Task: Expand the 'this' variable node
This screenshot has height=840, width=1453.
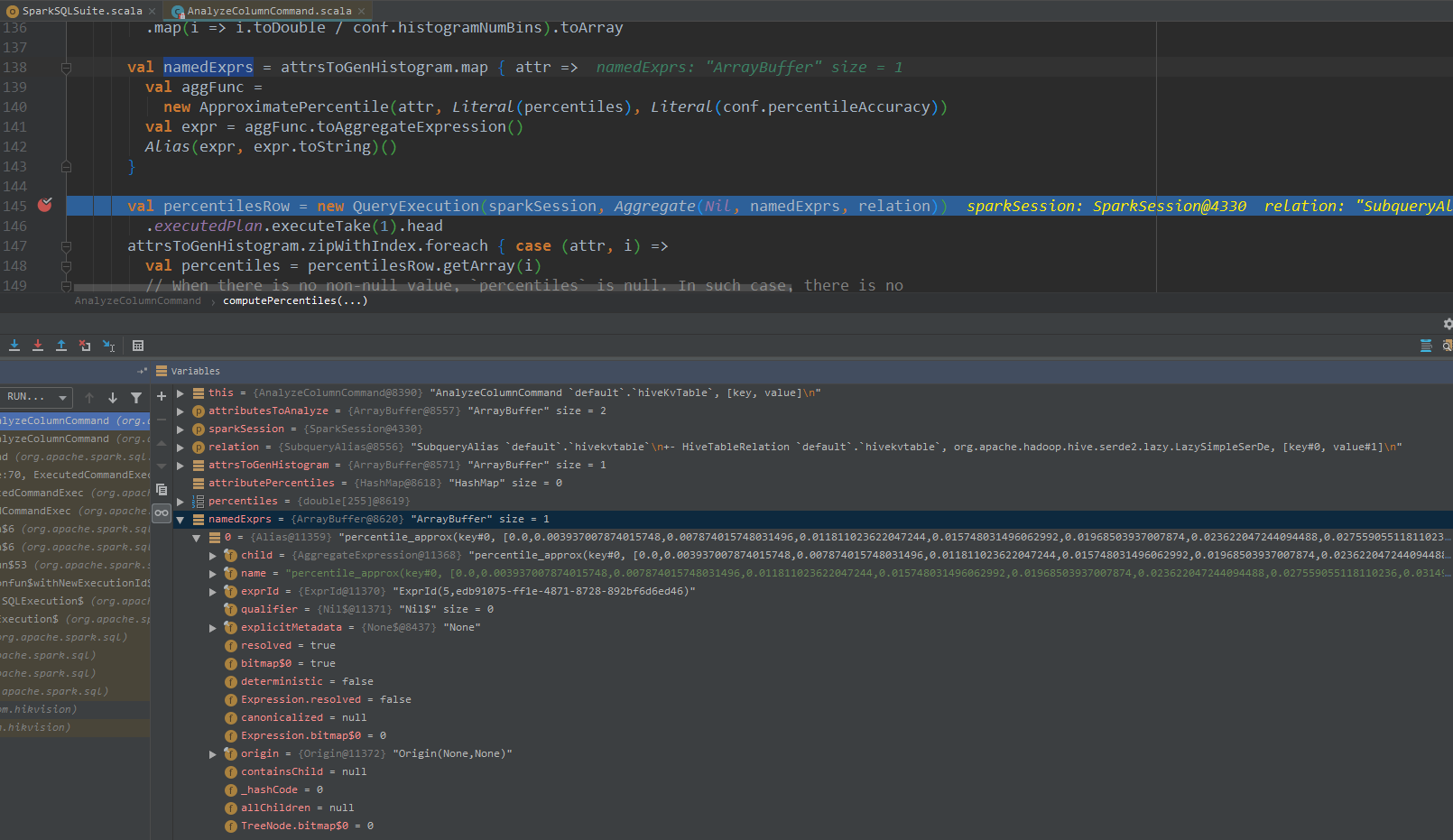Action: coord(180,393)
